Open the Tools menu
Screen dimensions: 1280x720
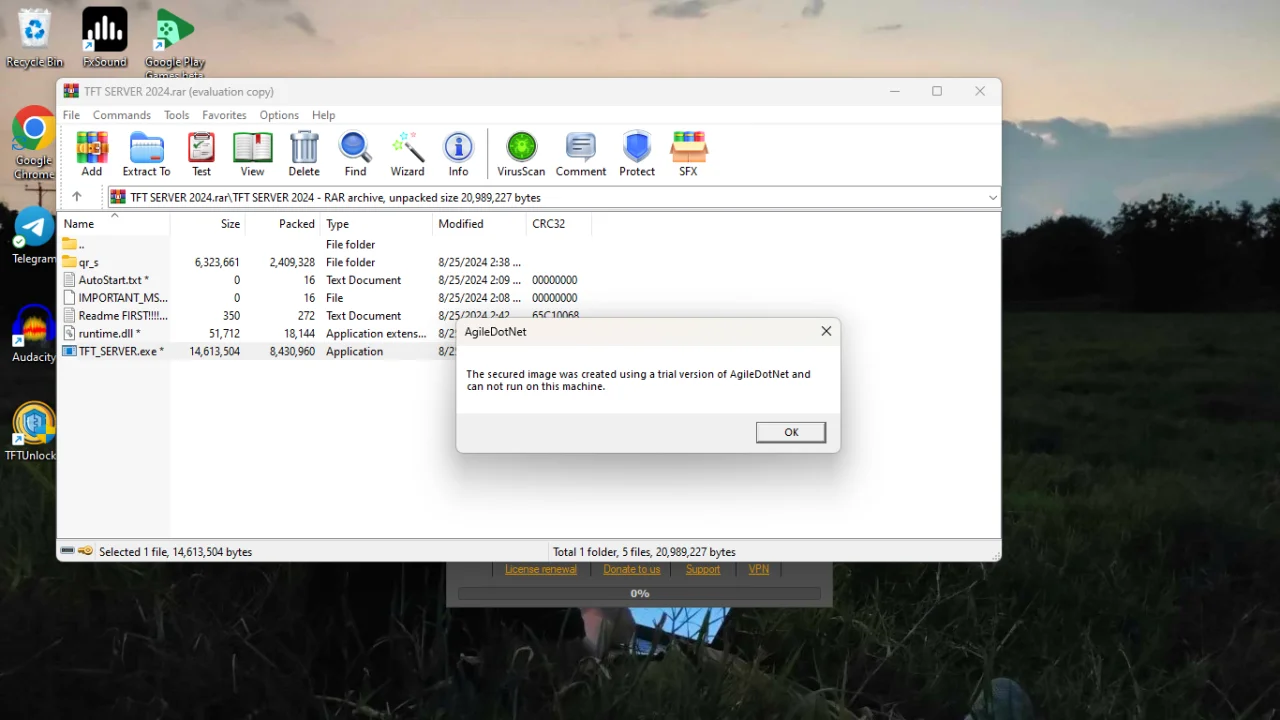point(177,115)
